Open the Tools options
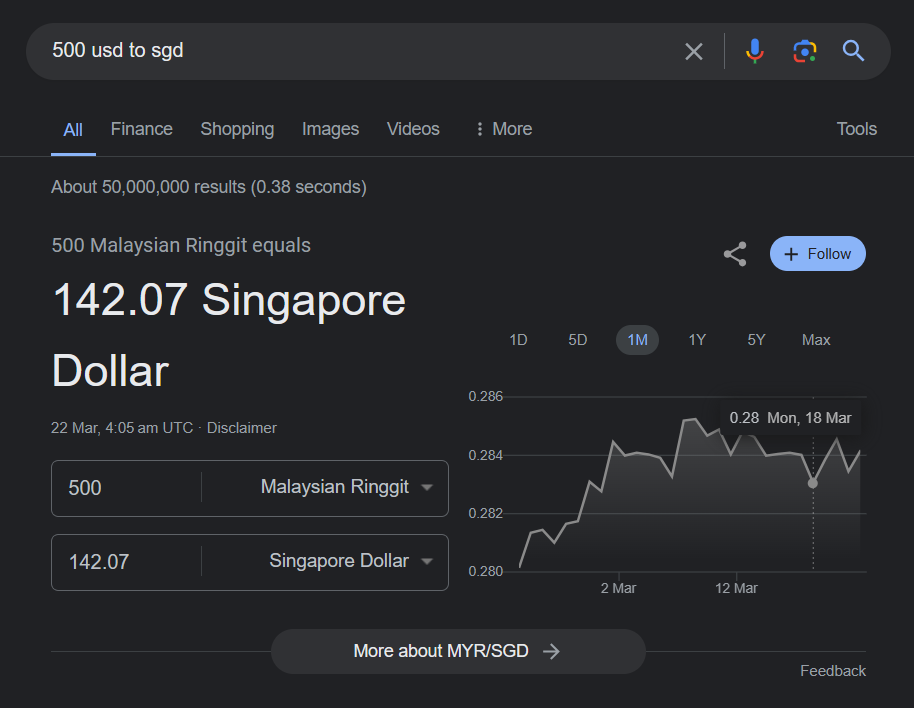914x708 pixels. pos(856,129)
